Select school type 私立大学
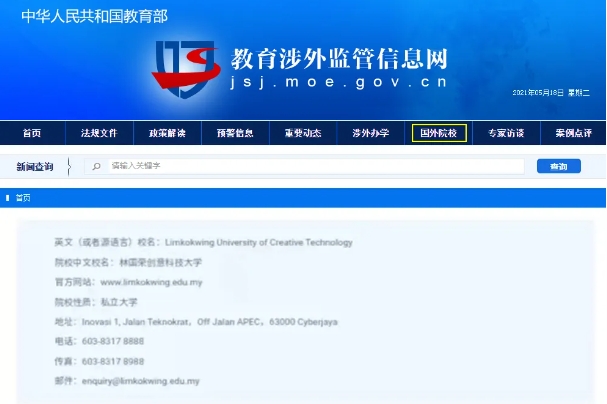The height and width of the screenshot is (404, 607). coord(119,302)
